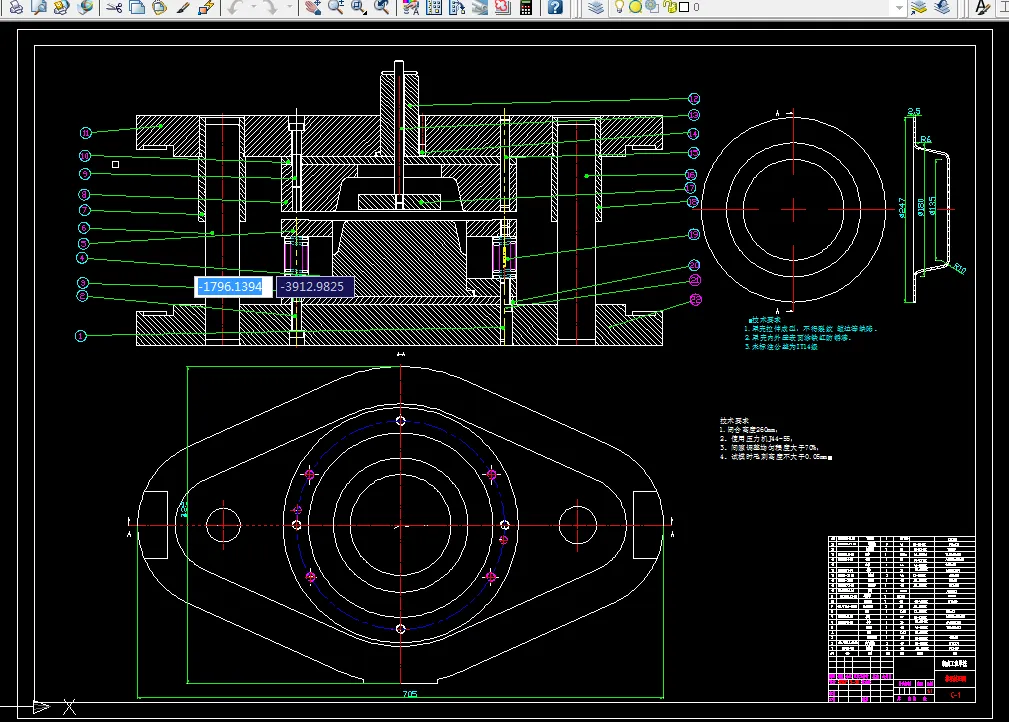The height and width of the screenshot is (722, 1009).
Task: Open Plot Preview from the toolbar
Action: [x=39, y=7]
